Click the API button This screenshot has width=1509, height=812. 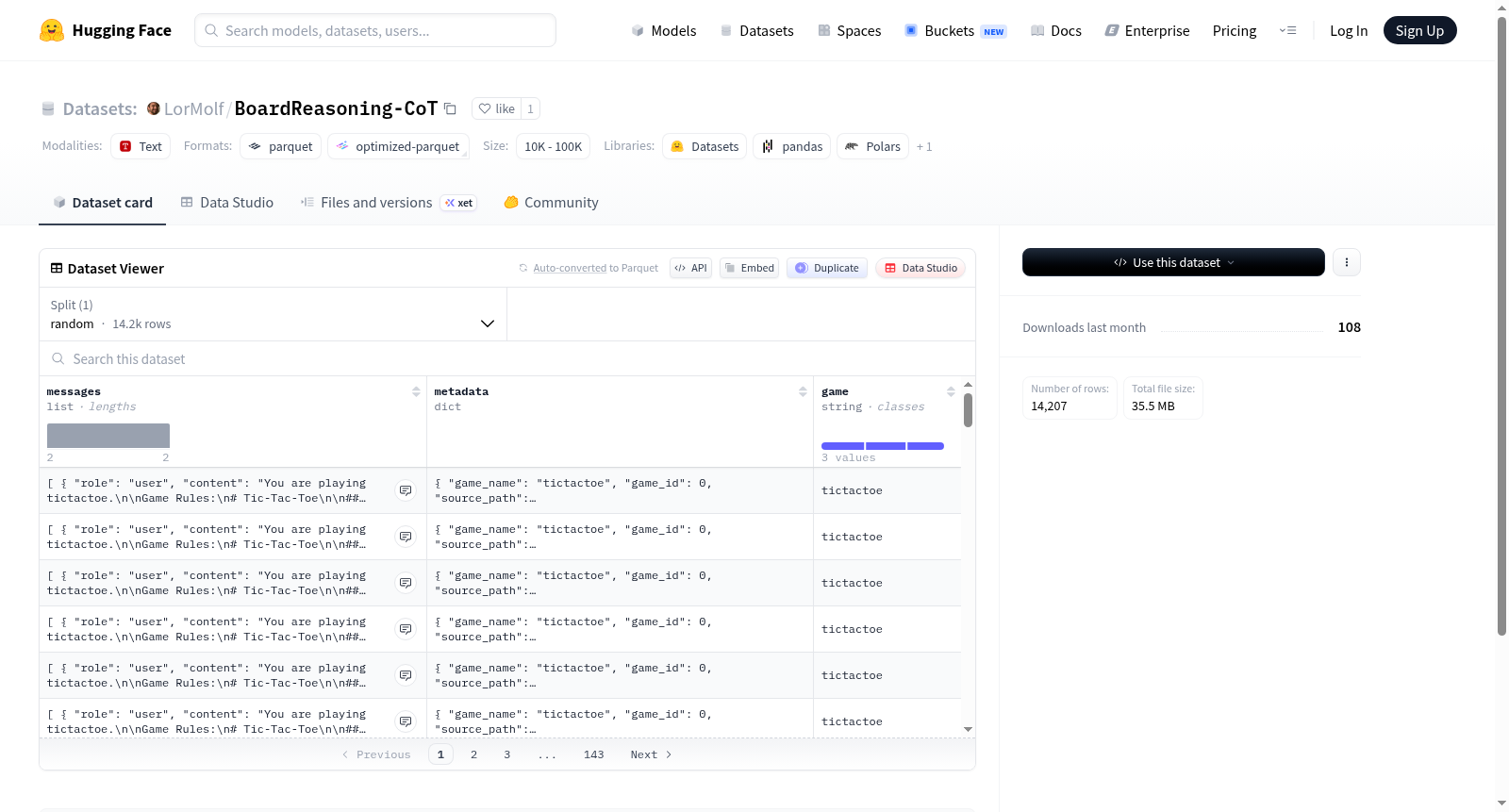point(690,268)
